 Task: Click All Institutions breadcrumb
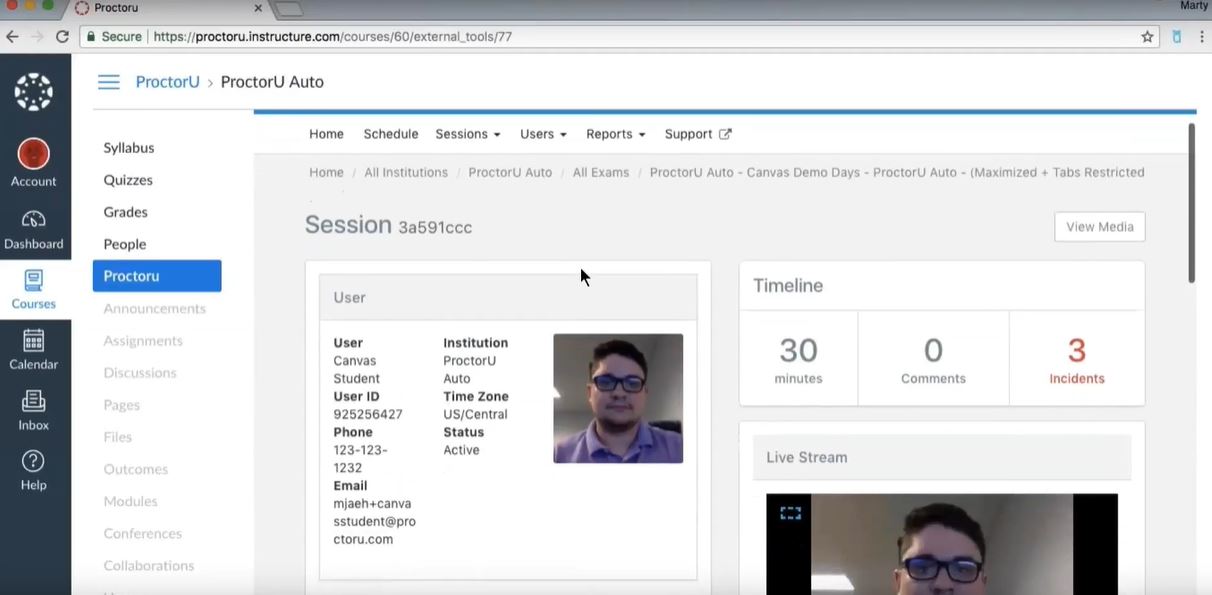pyautogui.click(x=406, y=172)
